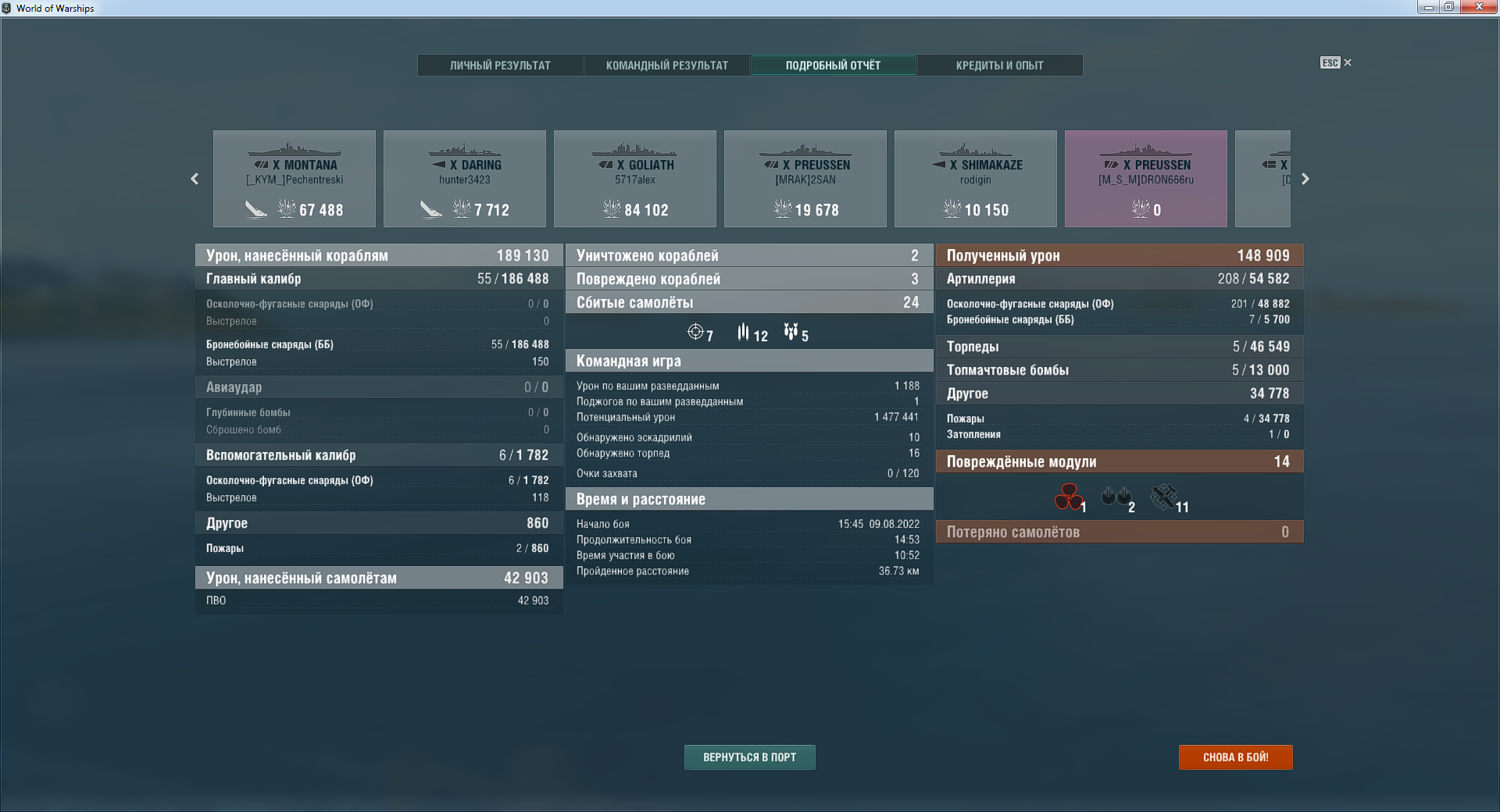Select the Preussen card of [MRAK]2SAN

[x=805, y=179]
